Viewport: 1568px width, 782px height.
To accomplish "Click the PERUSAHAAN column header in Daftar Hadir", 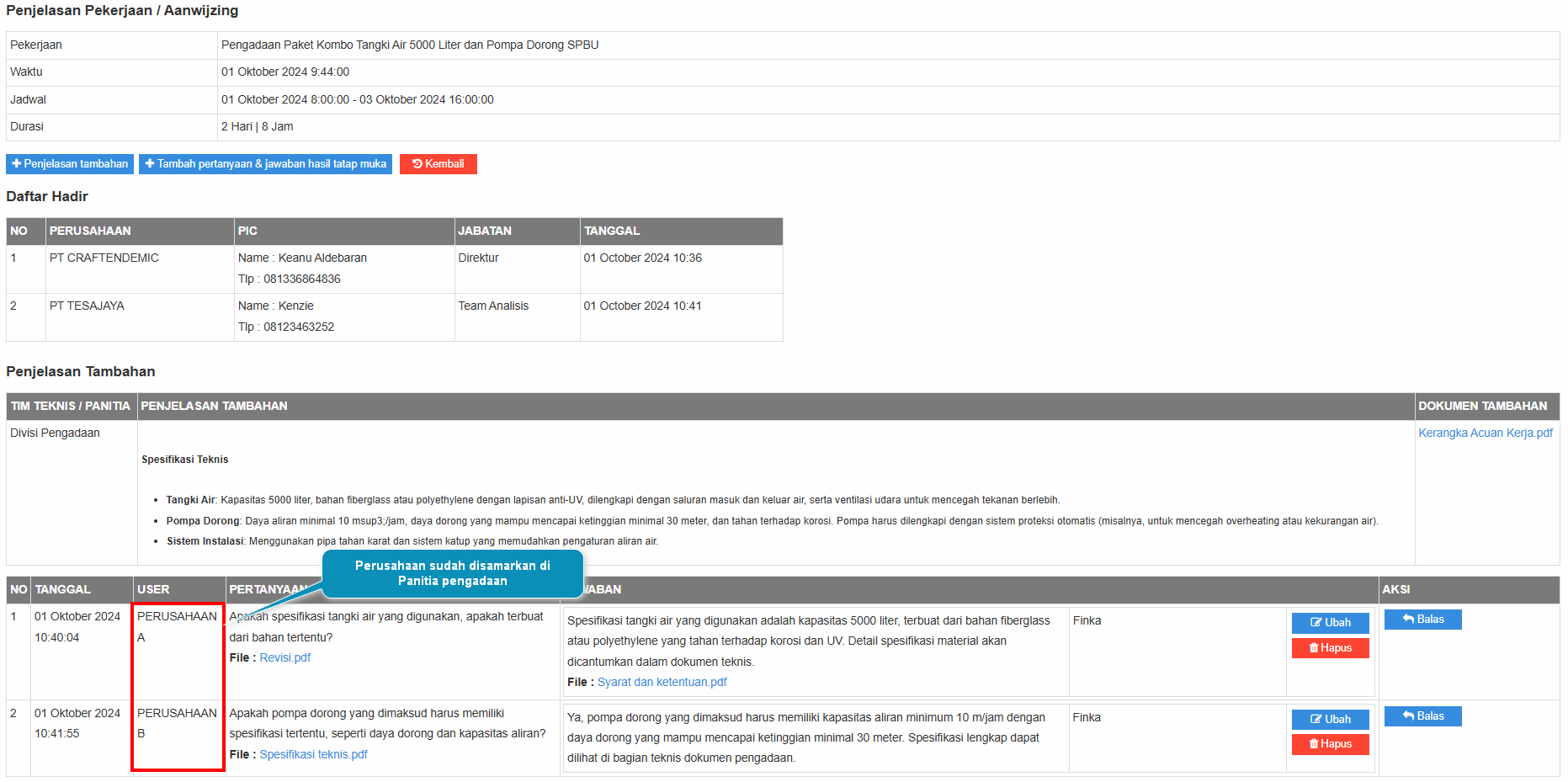I will pyautogui.click(x=140, y=231).
